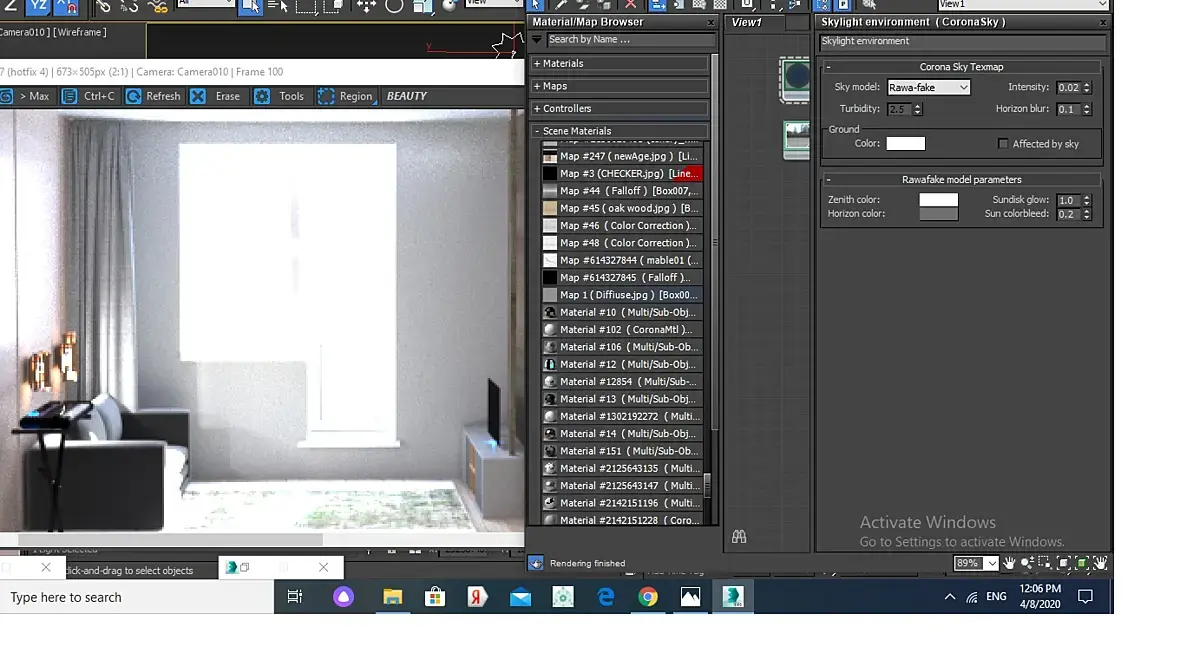1180x666 pixels.
Task: Click the Pan to Selected hand icon
Action: [x=1100, y=563]
